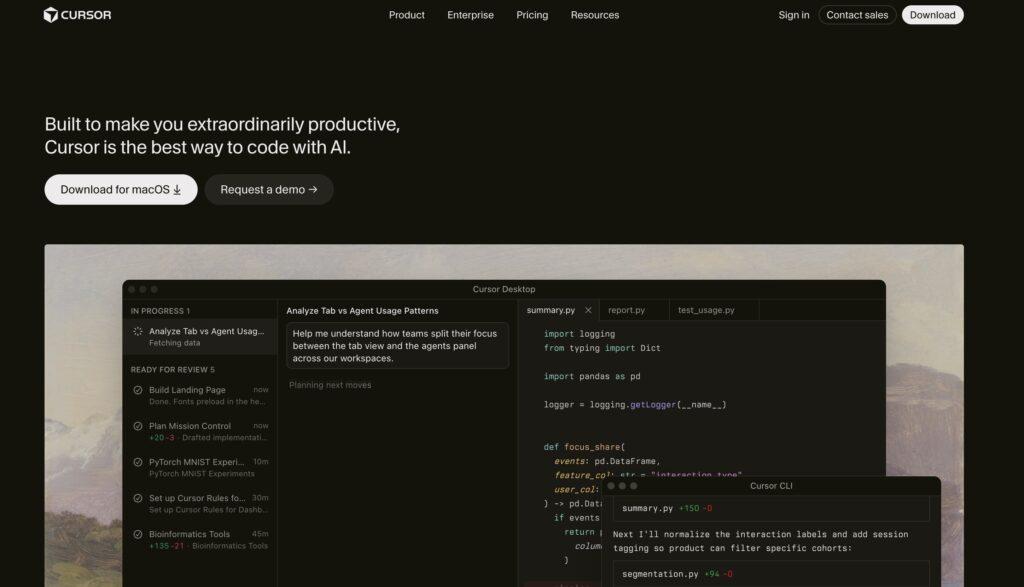The width and height of the screenshot is (1024, 587).
Task: Open the Set up Cursor Rules task
Action: coord(200,503)
